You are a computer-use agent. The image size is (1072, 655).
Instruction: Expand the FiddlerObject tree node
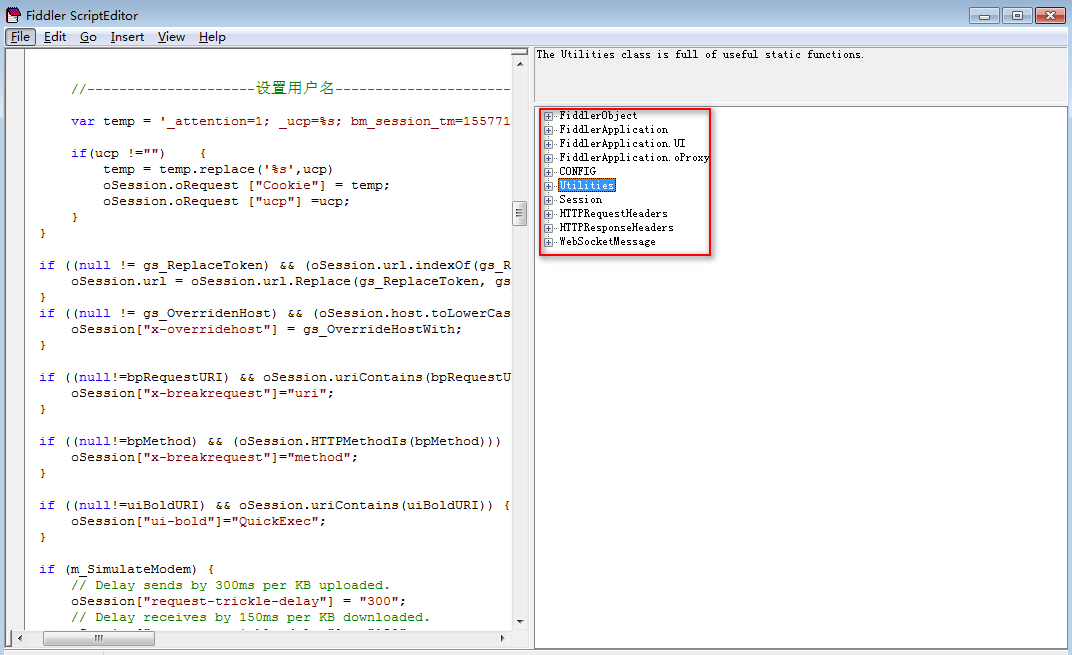point(548,116)
